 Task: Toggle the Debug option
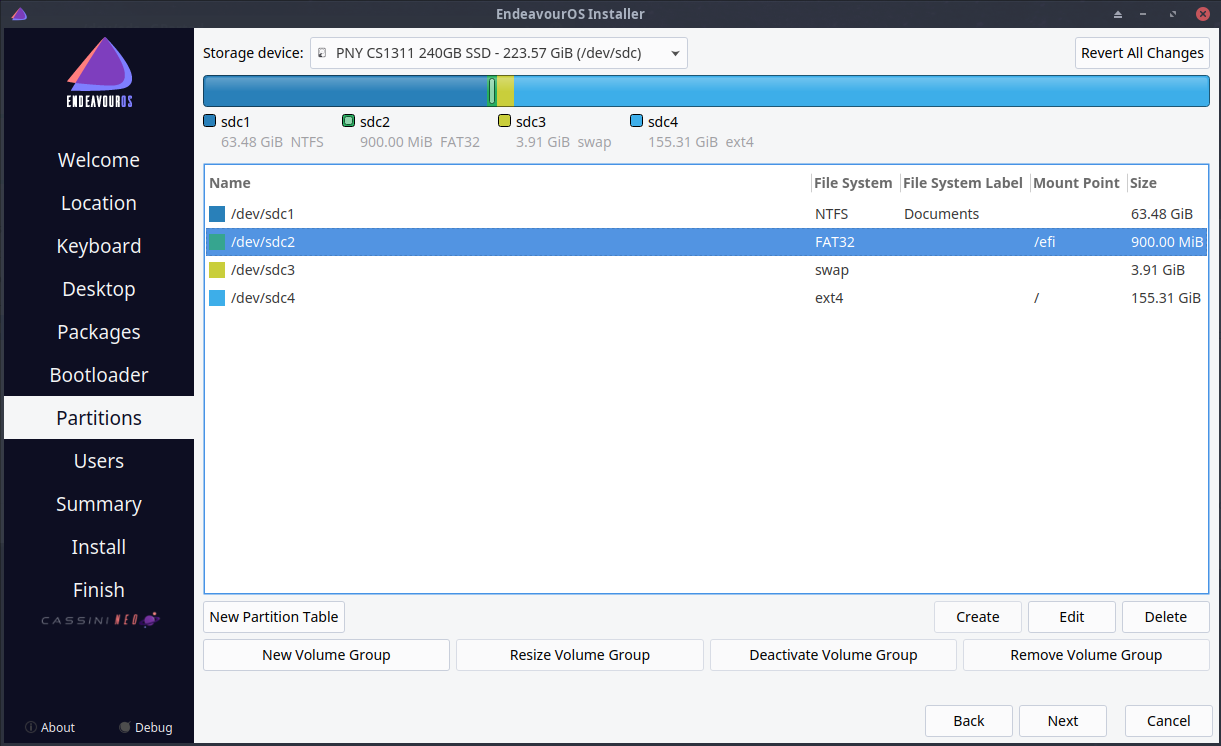point(154,728)
